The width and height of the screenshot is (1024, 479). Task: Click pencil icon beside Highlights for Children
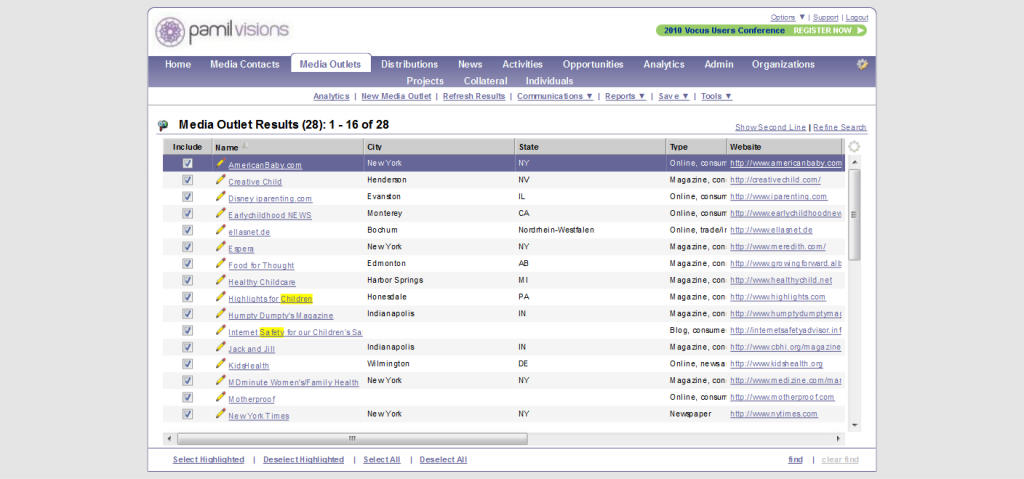coord(221,296)
